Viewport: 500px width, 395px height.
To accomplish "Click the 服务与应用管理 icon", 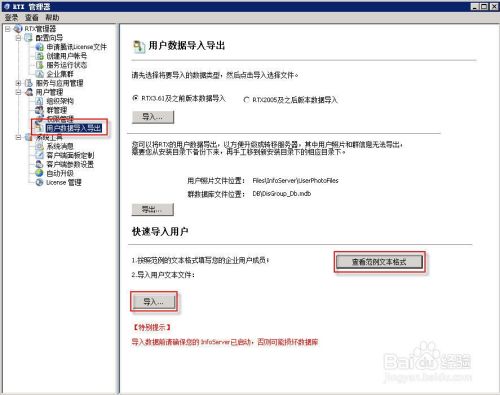I will pyautogui.click(x=29, y=83).
